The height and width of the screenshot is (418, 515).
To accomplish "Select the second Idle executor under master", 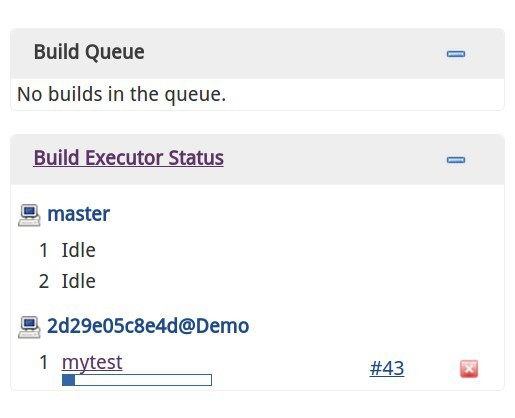I will click(79, 281).
